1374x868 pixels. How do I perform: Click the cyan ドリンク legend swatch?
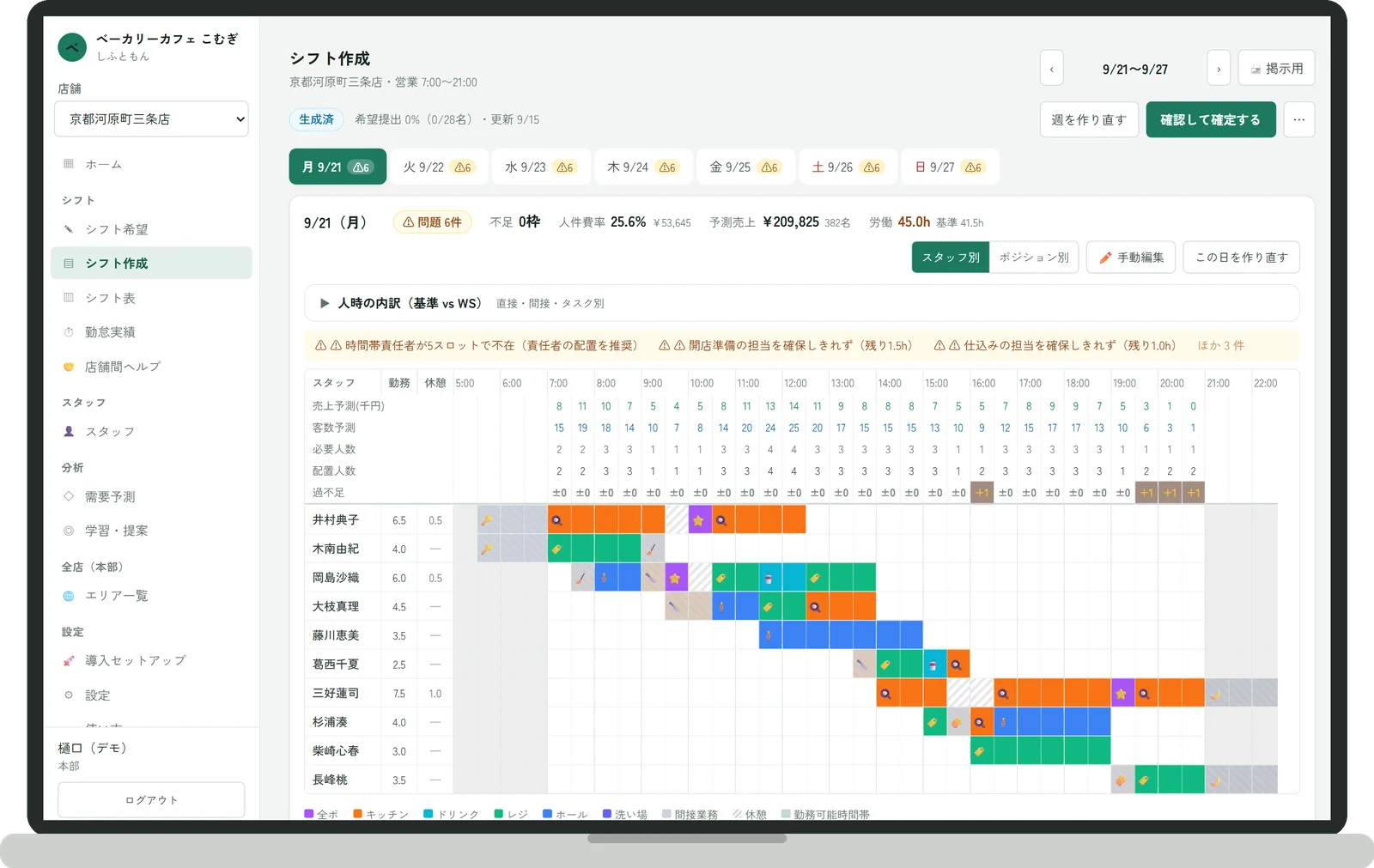coord(428,814)
